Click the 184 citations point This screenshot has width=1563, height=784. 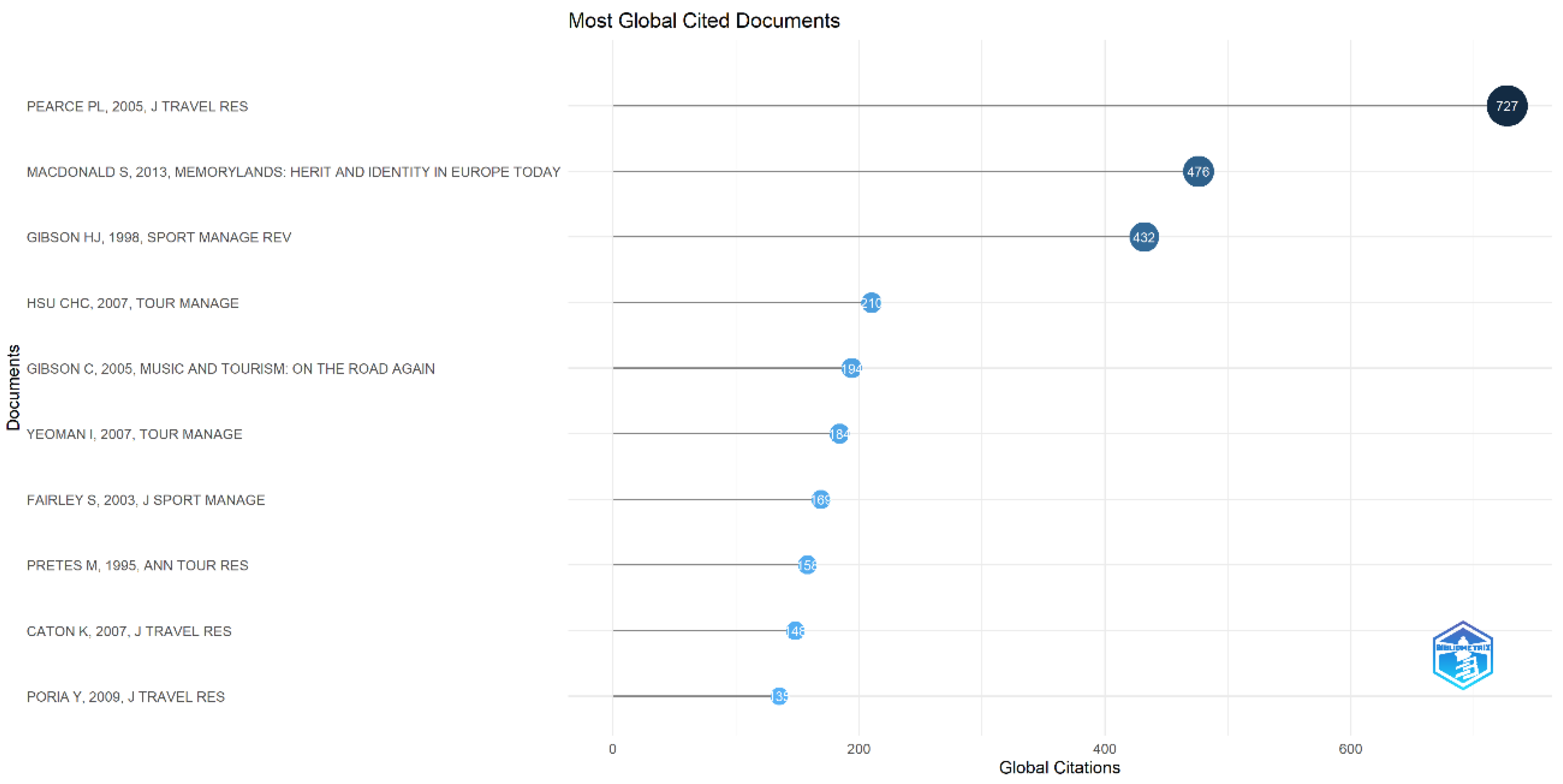click(x=839, y=434)
